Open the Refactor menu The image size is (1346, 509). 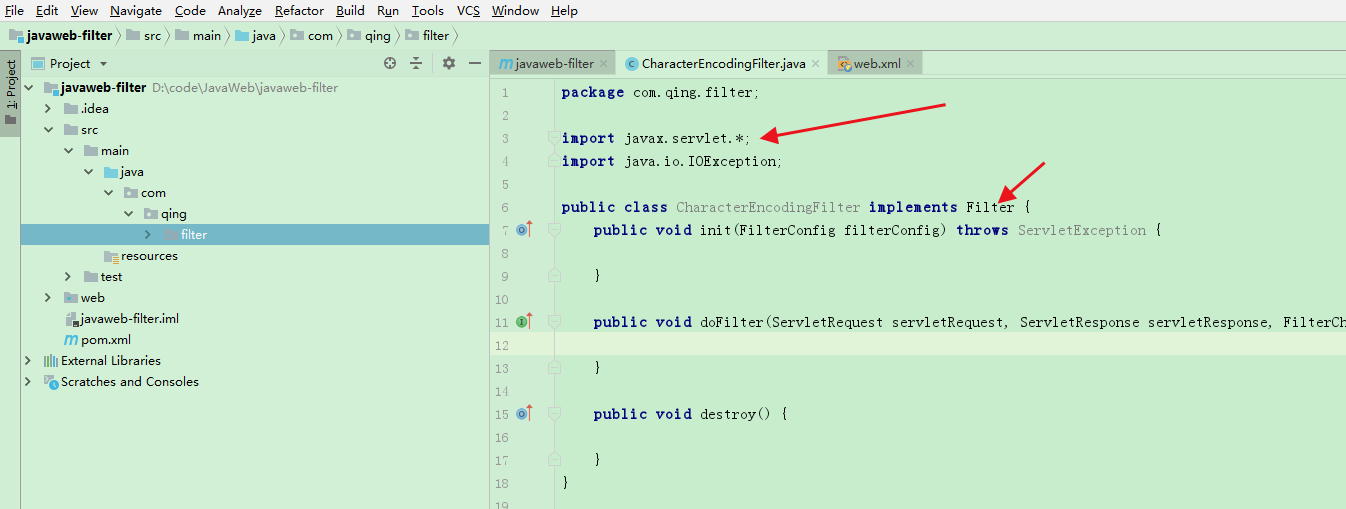[299, 11]
